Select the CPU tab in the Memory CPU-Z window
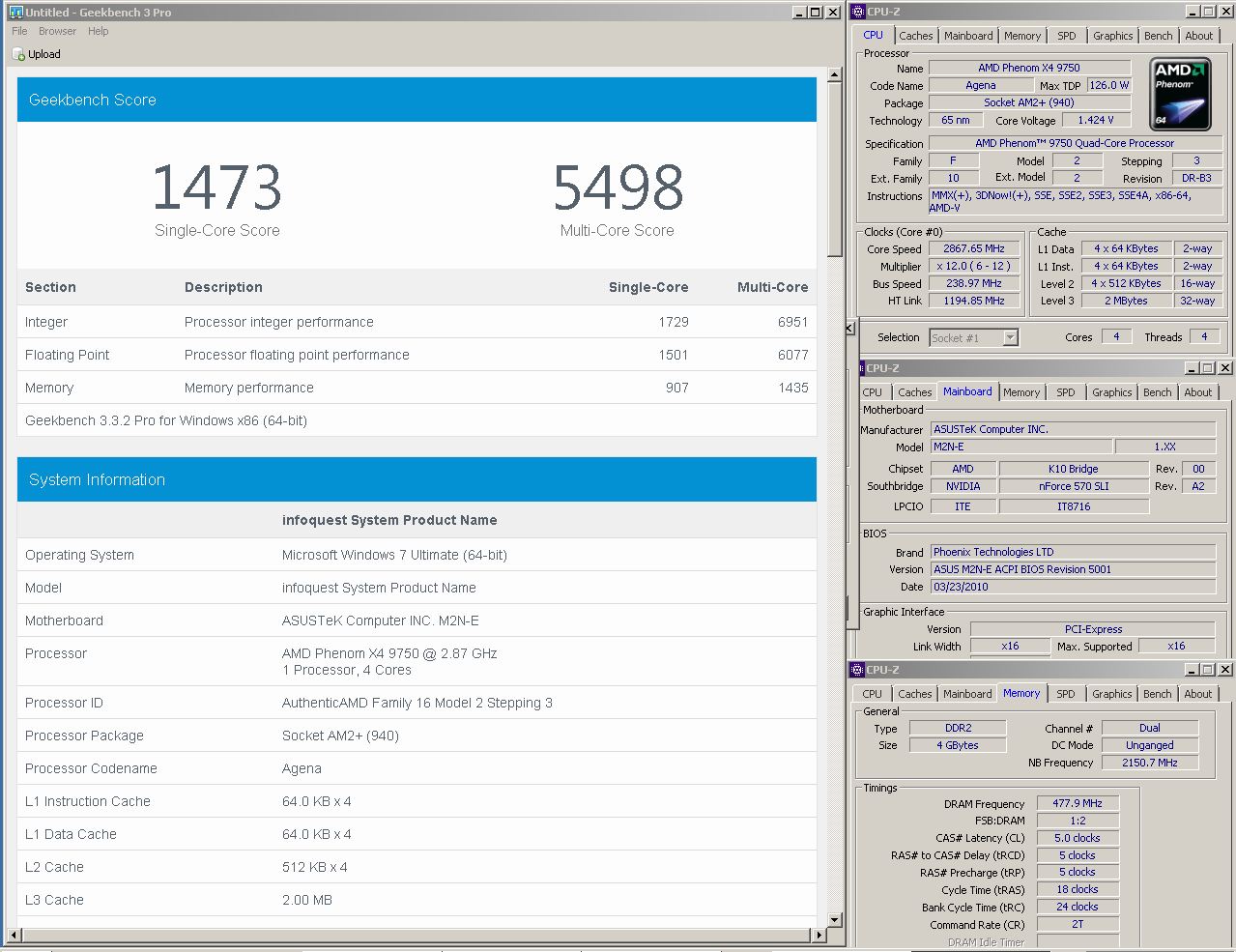The width and height of the screenshot is (1236, 952). [x=872, y=694]
